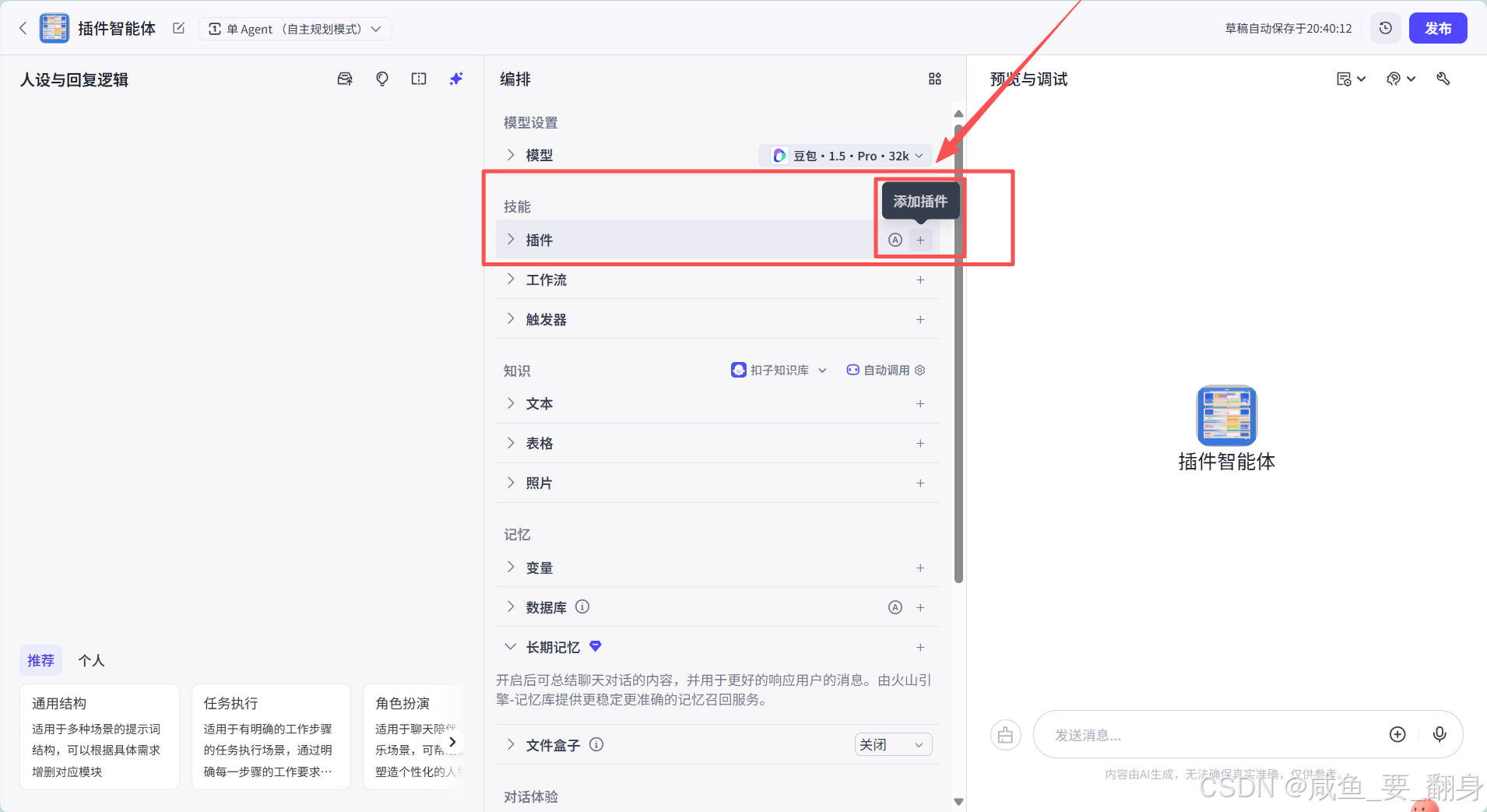Click the diamond badge beside 长期记忆

click(x=596, y=645)
